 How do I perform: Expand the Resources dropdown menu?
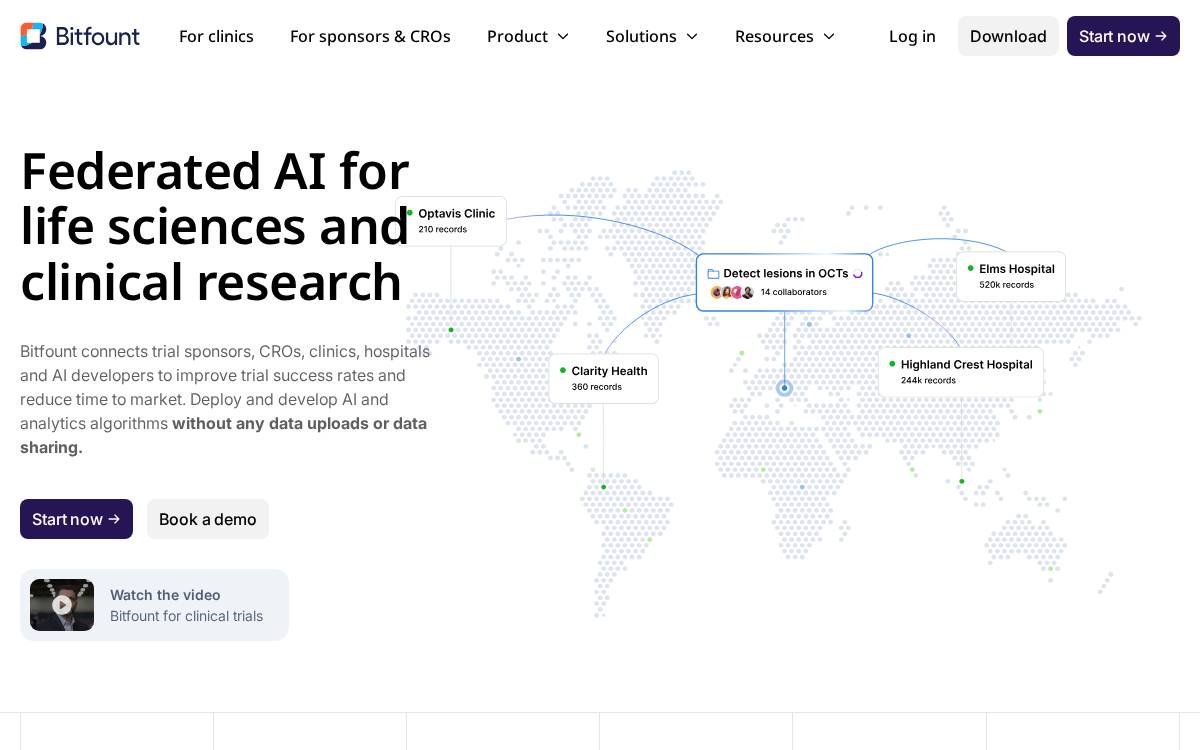[x=785, y=36]
